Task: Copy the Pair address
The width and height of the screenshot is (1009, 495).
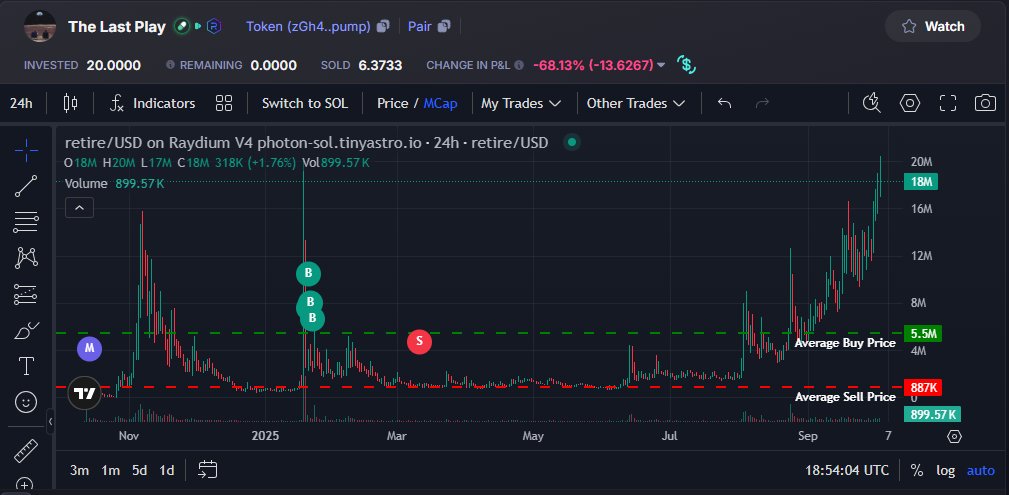Action: [444, 26]
